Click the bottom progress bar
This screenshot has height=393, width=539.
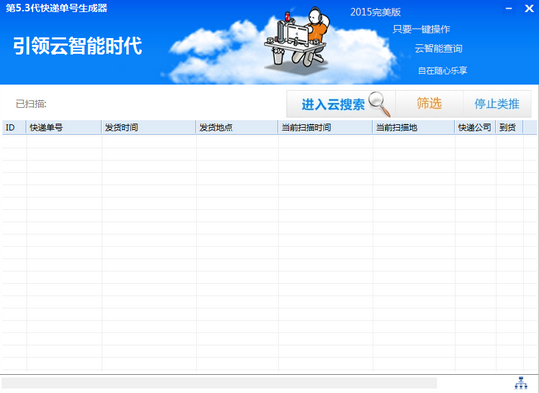pyautogui.click(x=219, y=383)
